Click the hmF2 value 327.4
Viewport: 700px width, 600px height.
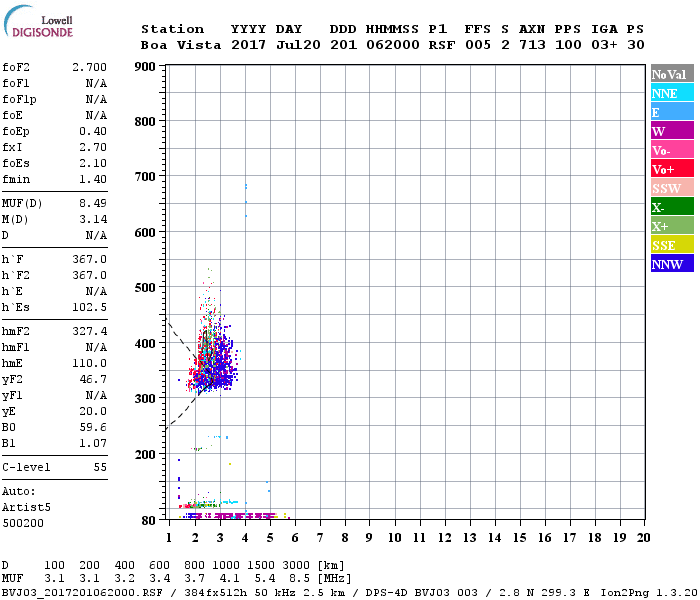pos(89,332)
